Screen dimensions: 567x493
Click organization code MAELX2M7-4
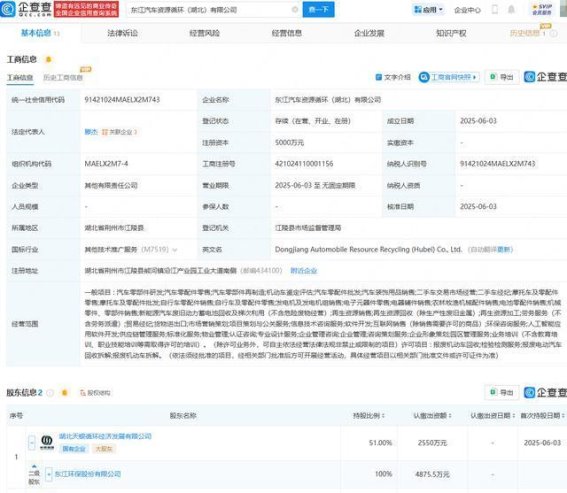(x=106, y=164)
